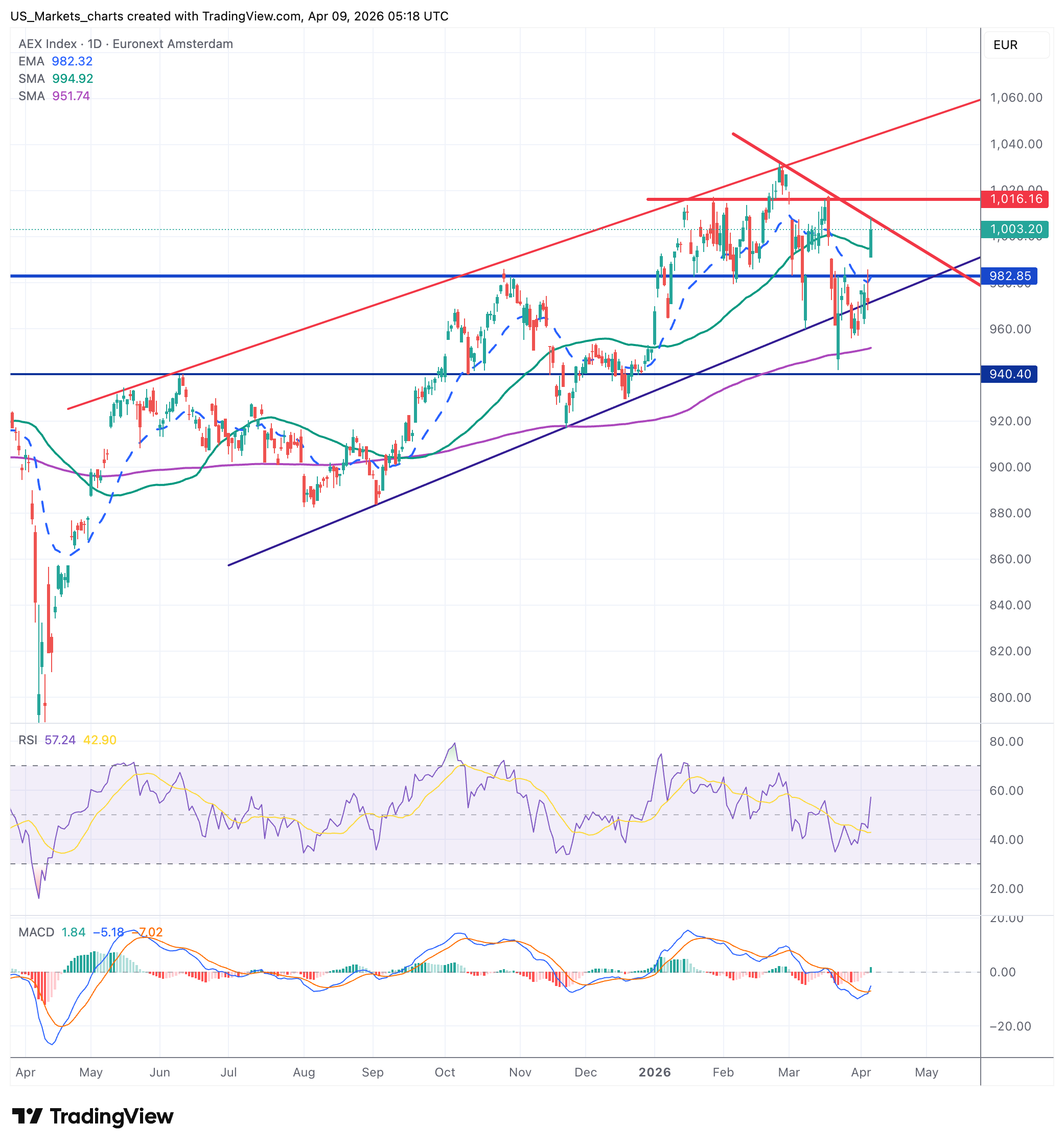Click the 2026 year marker on the time axis

pos(655,1072)
